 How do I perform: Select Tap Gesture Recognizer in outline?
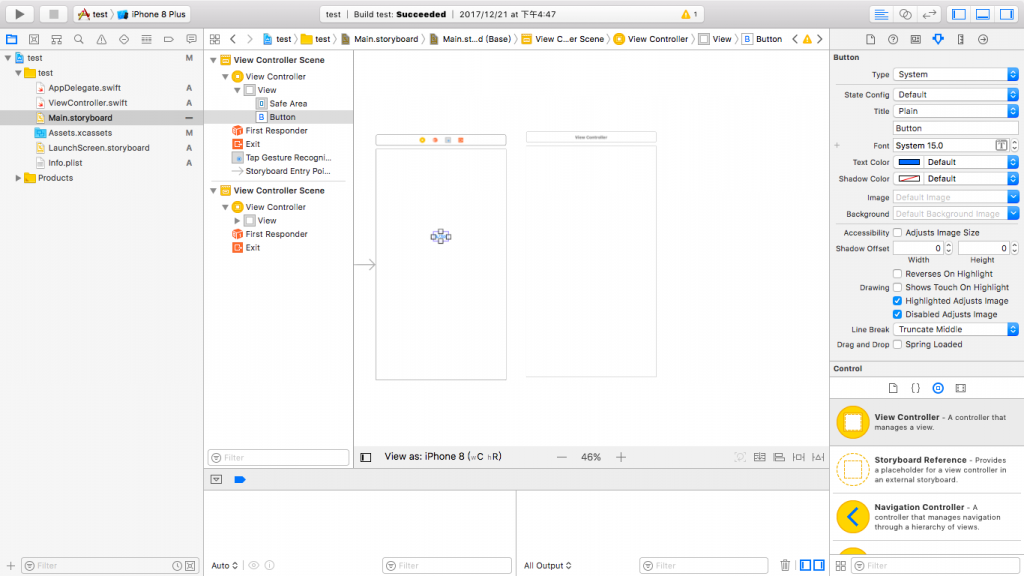tap(288, 157)
